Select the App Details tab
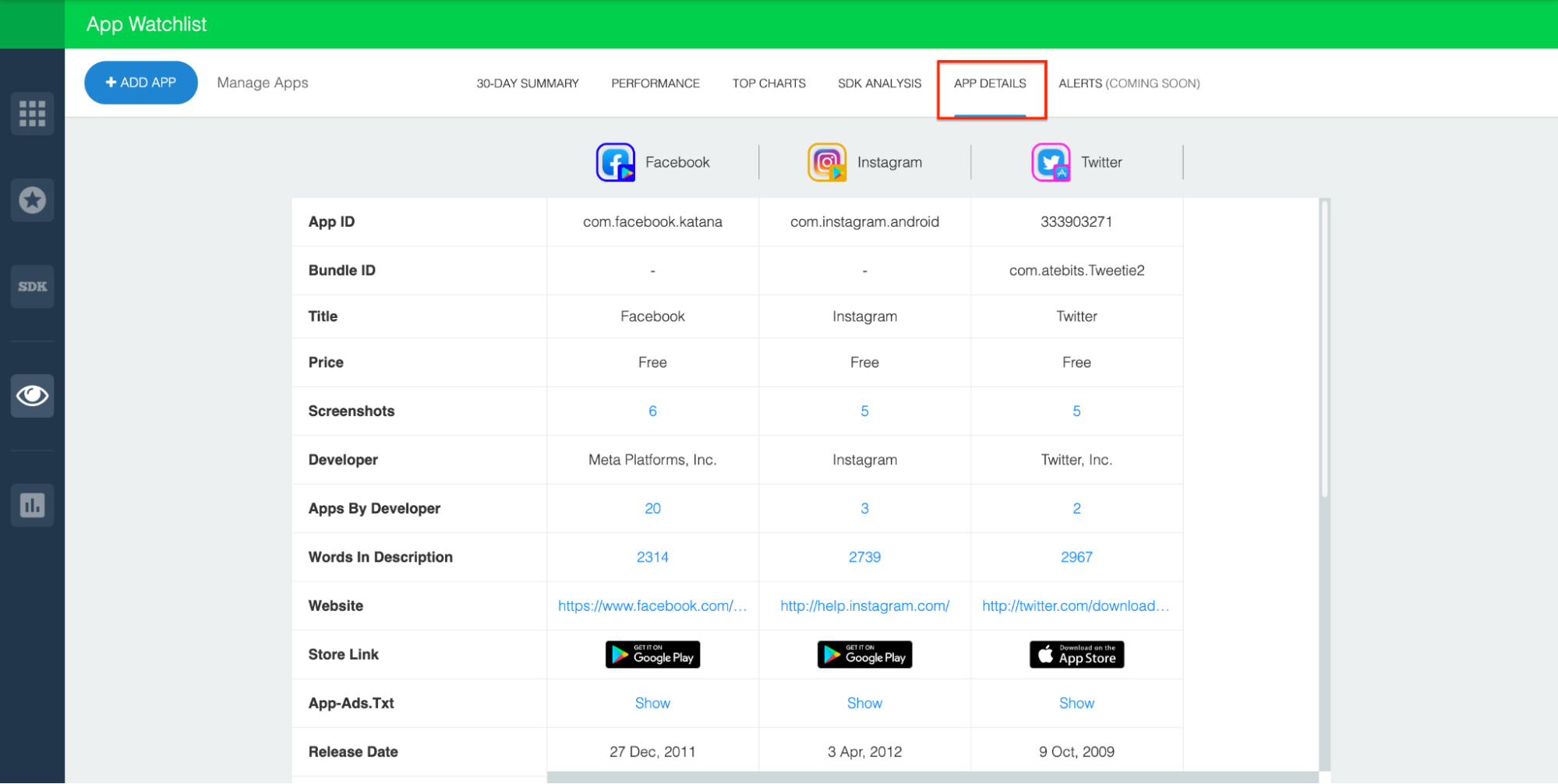Screen dimensions: 1558x784 [x=990, y=83]
